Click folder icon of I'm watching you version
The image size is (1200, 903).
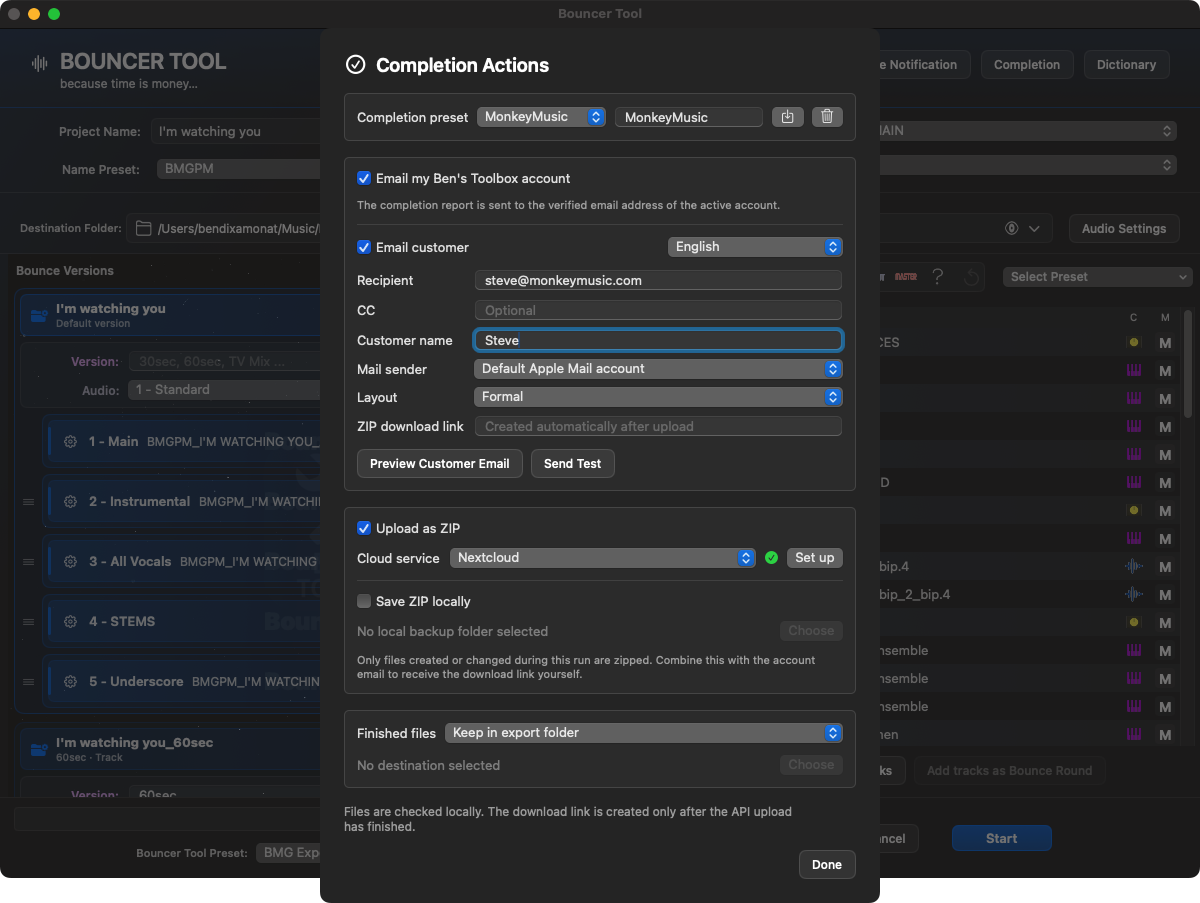[x=39, y=315]
